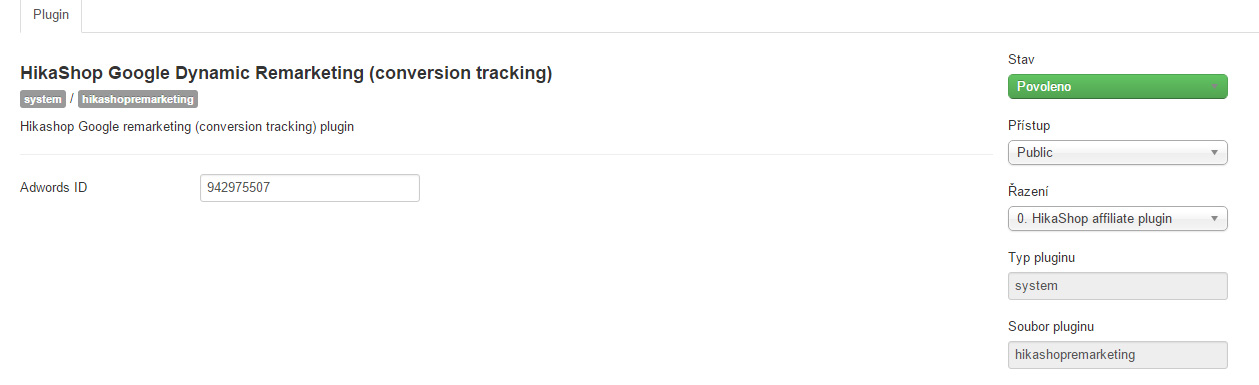This screenshot has width=1259, height=385.
Task: Click the arrow on the green Povoleno selector
Action: point(1214,87)
